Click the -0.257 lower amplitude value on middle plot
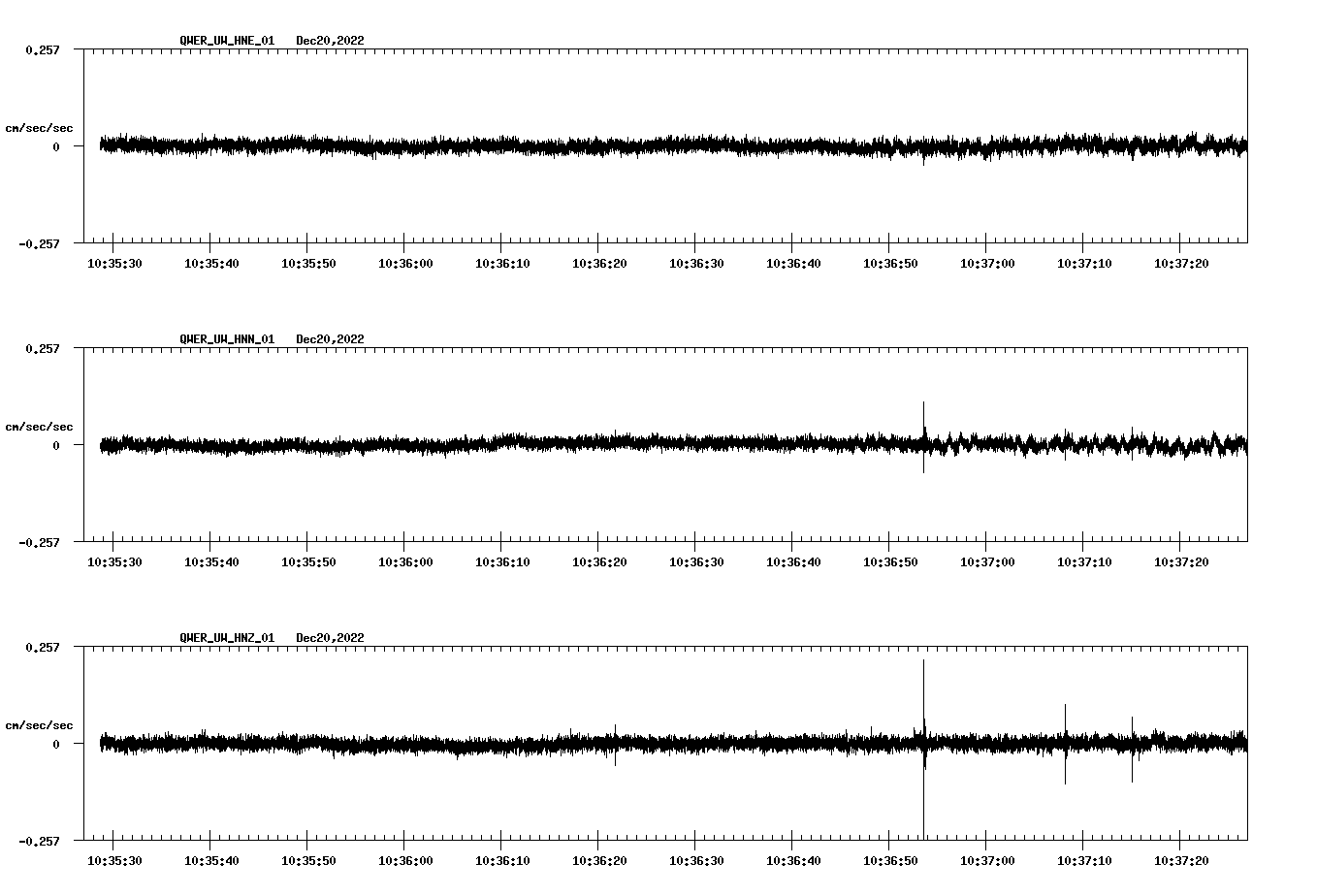1317x896 pixels. (x=41, y=544)
